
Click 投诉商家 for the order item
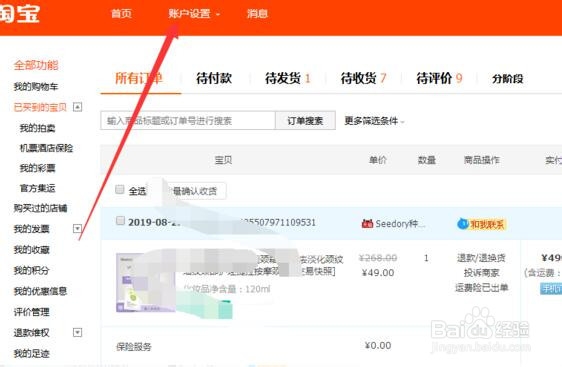[481, 273]
